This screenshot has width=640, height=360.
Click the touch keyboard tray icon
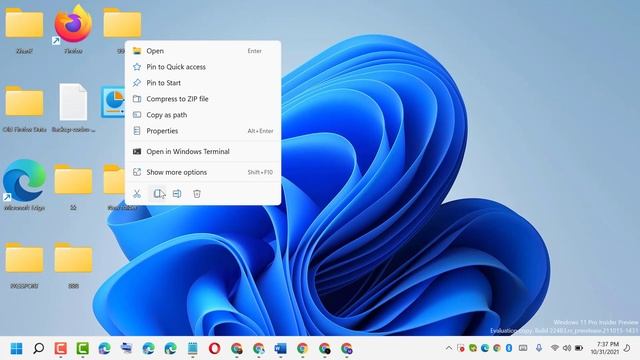(x=523, y=348)
